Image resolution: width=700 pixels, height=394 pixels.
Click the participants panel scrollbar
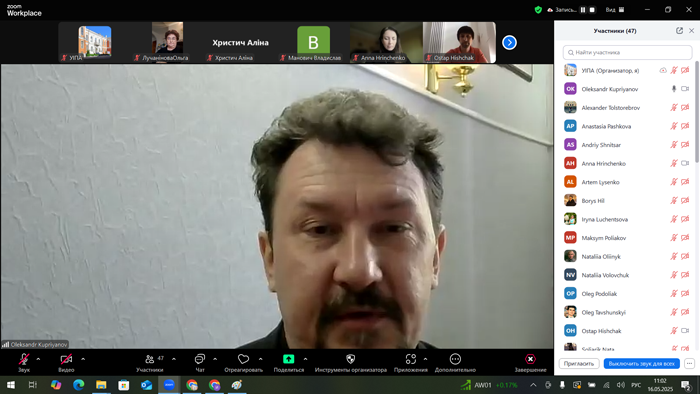tap(697, 112)
